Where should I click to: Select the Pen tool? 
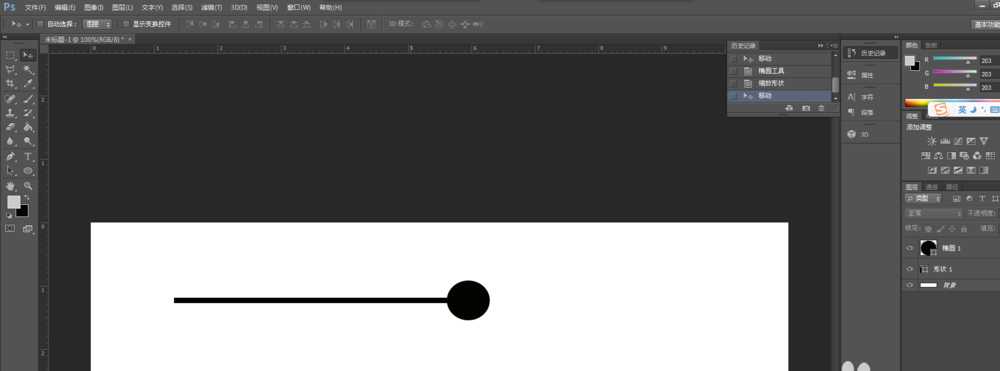click(10, 156)
